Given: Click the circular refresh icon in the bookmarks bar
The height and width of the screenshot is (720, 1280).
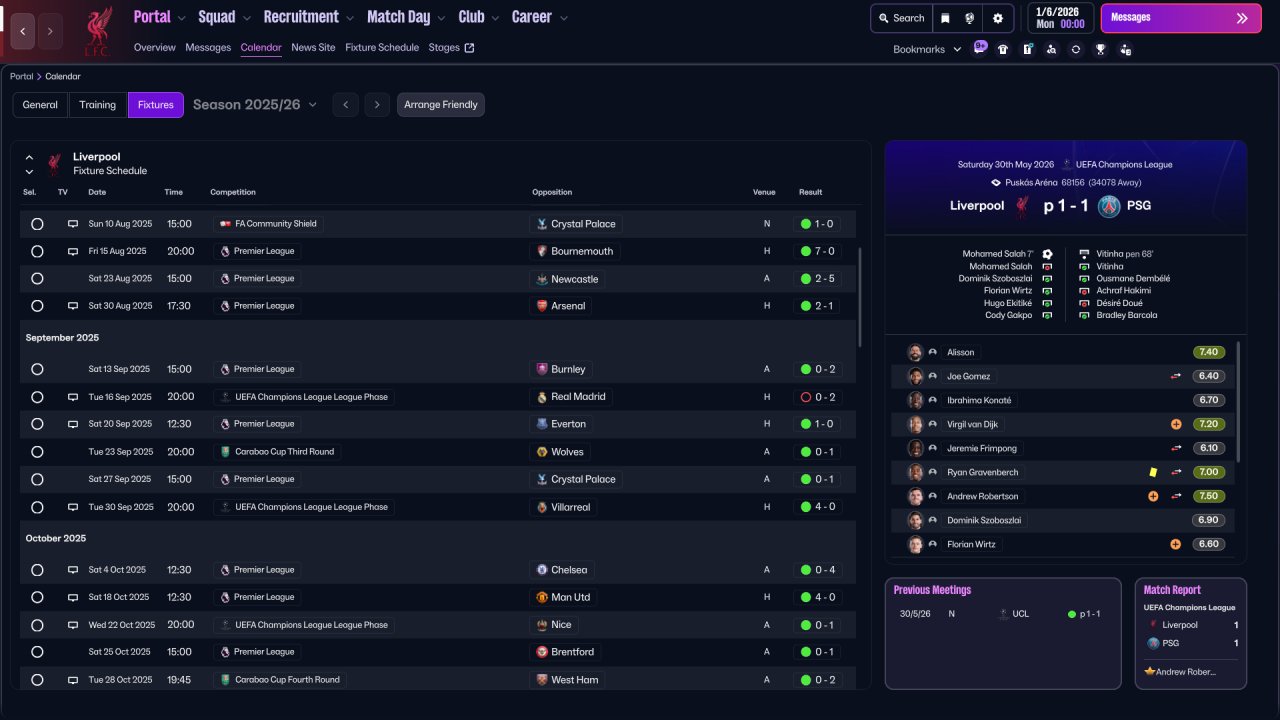Looking at the screenshot, I should [x=1076, y=49].
